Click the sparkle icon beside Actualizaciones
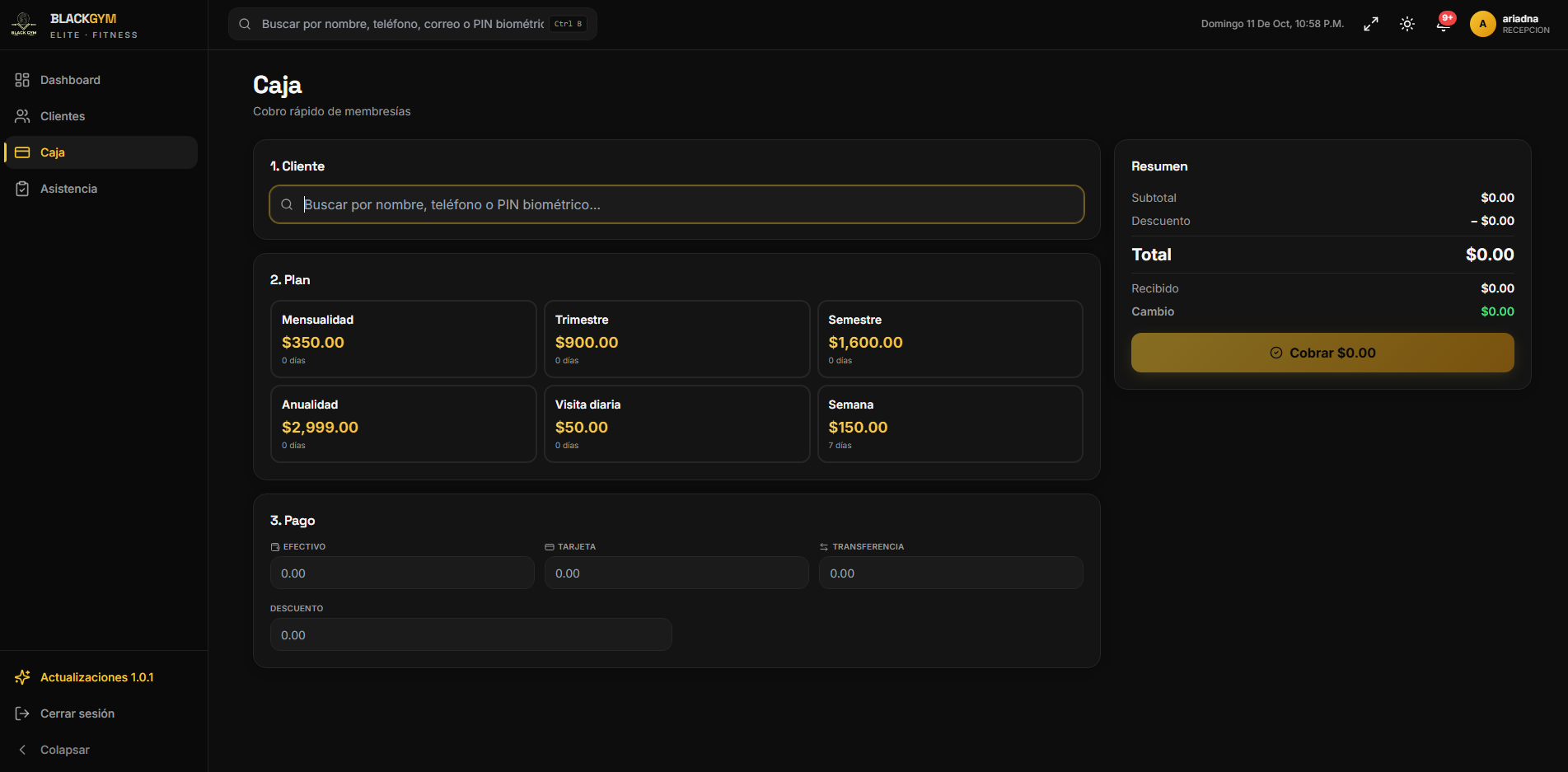1568x772 pixels. [x=22, y=677]
